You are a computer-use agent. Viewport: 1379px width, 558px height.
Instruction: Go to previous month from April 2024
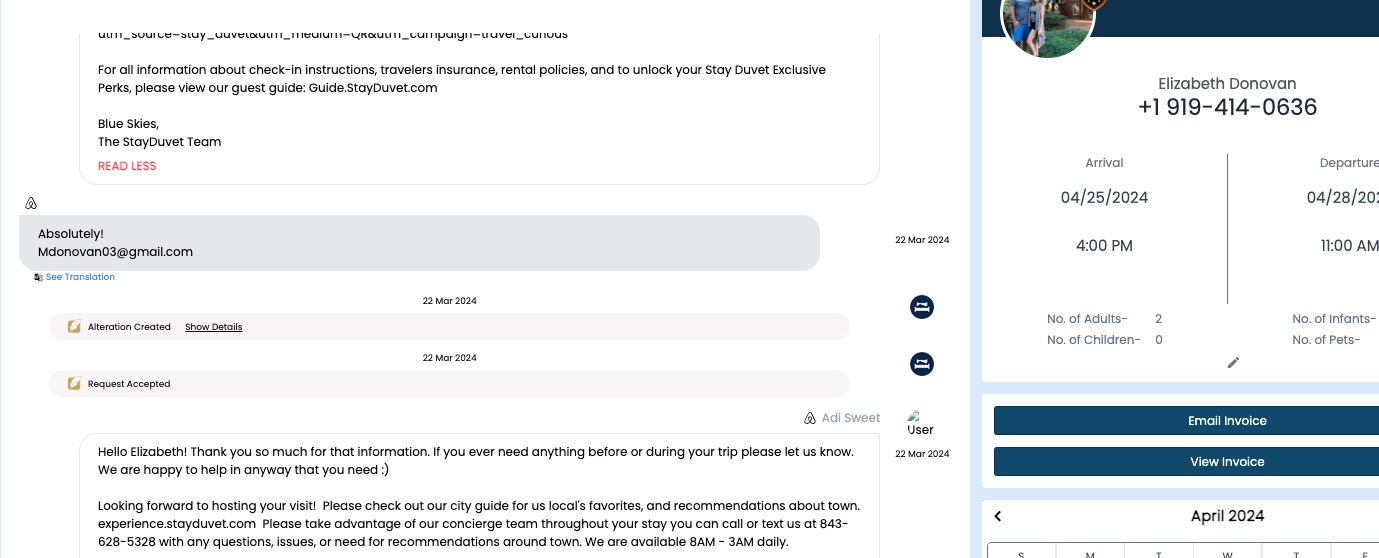[998, 516]
